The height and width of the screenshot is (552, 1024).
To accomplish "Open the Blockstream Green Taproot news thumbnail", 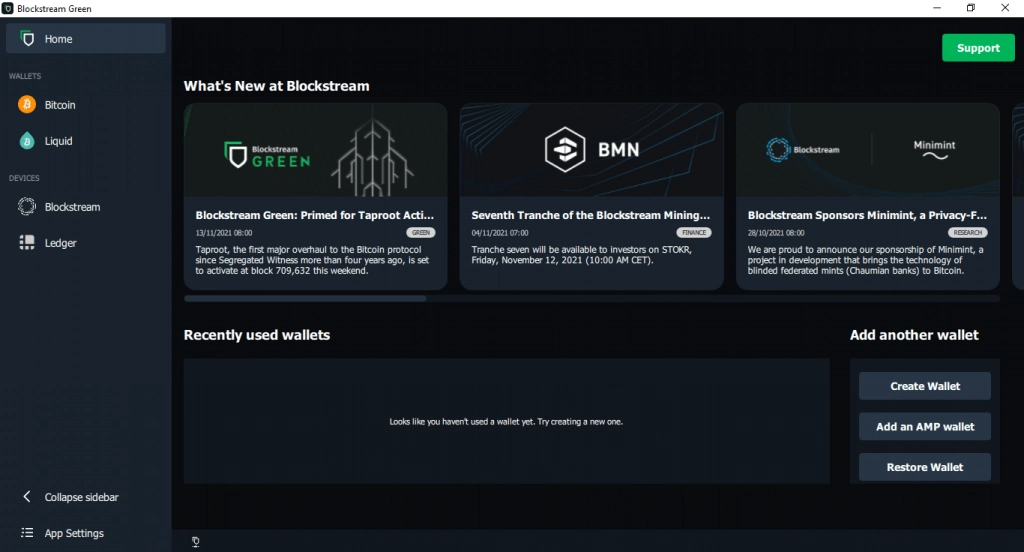I will click(x=315, y=150).
